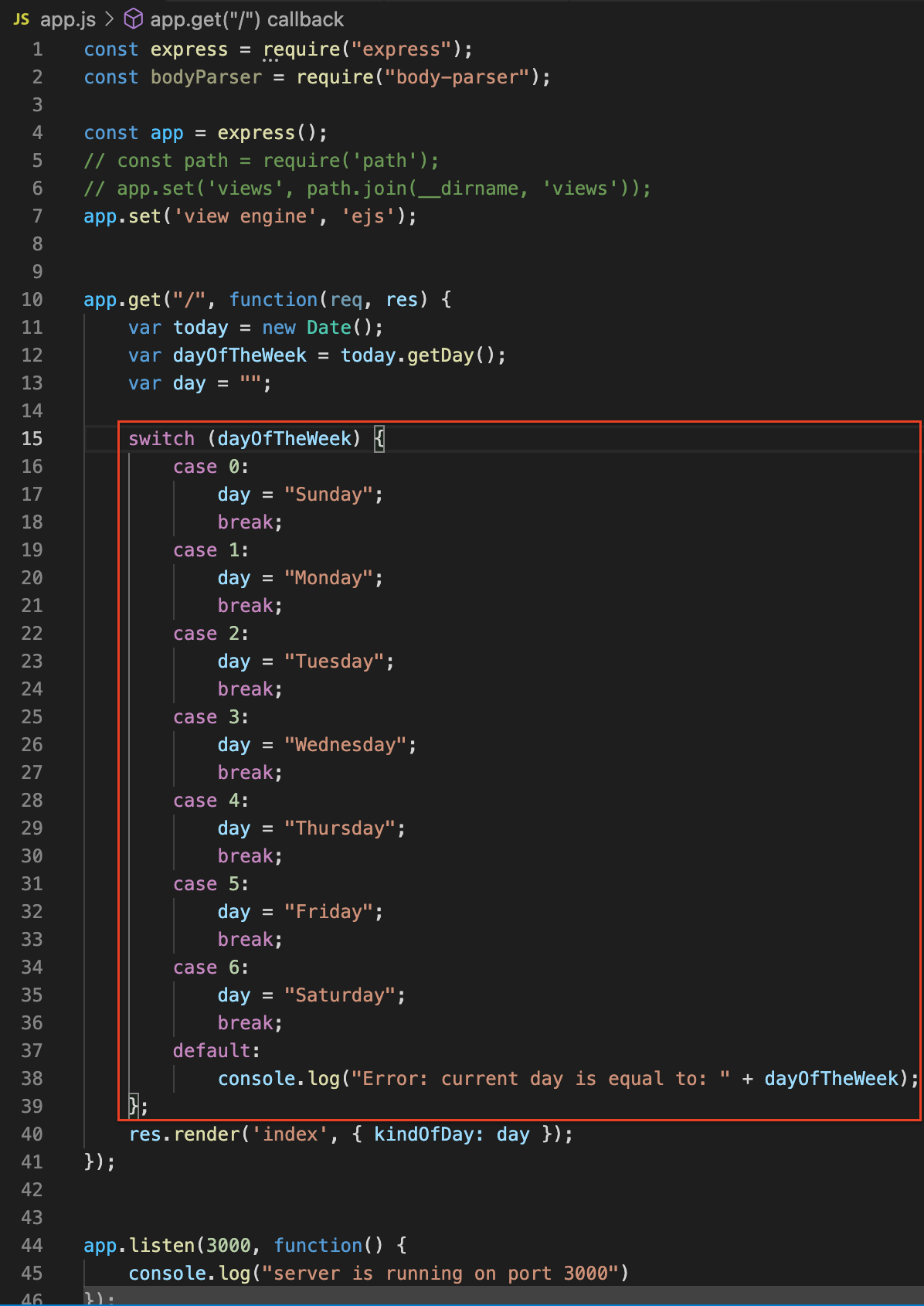Click the commented "const path" line 5

[261, 161]
